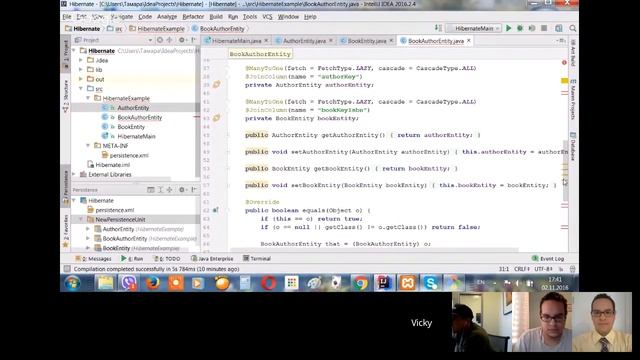This screenshot has width=640, height=360.
Task: Start debugging with the Debug icon
Action: click(520, 28)
